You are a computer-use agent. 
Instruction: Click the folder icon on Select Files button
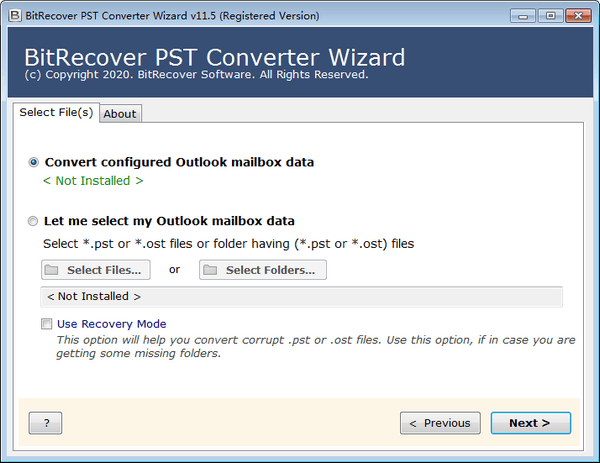(51, 270)
